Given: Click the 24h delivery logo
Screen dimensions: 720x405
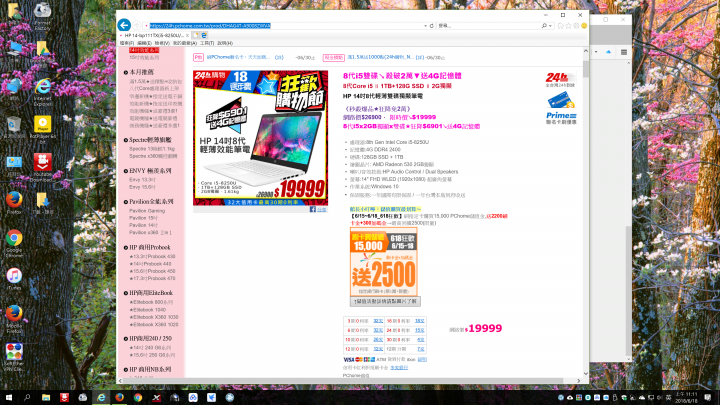Looking at the screenshot, I should 560,79.
